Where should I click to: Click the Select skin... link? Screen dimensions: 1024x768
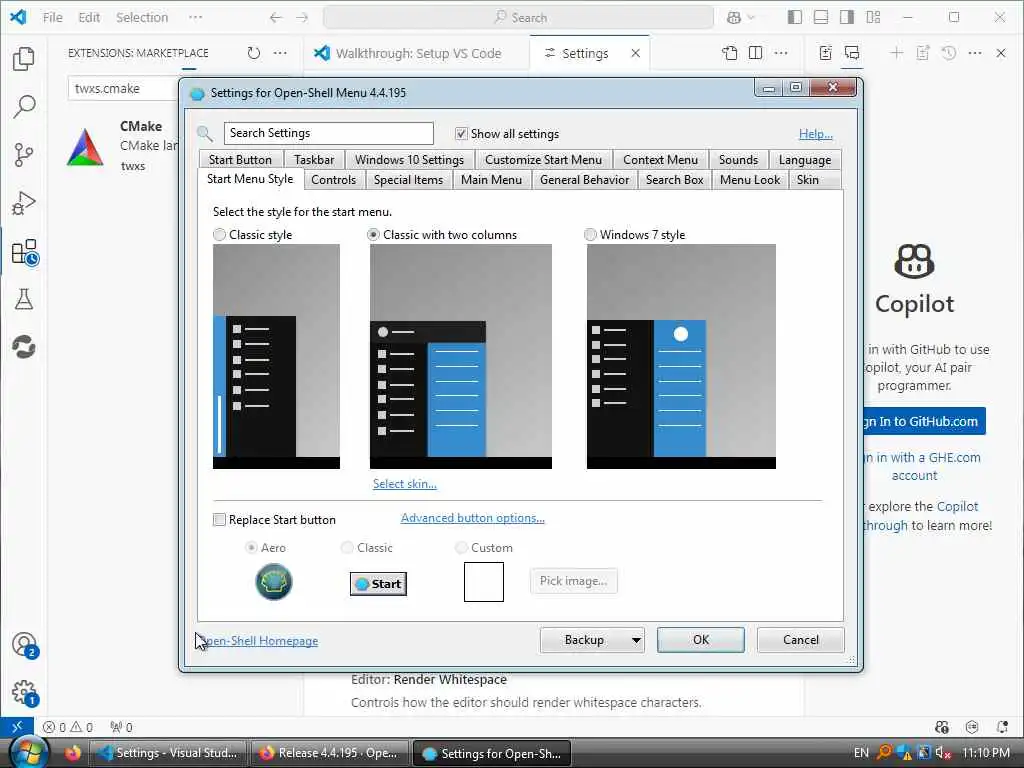click(405, 484)
